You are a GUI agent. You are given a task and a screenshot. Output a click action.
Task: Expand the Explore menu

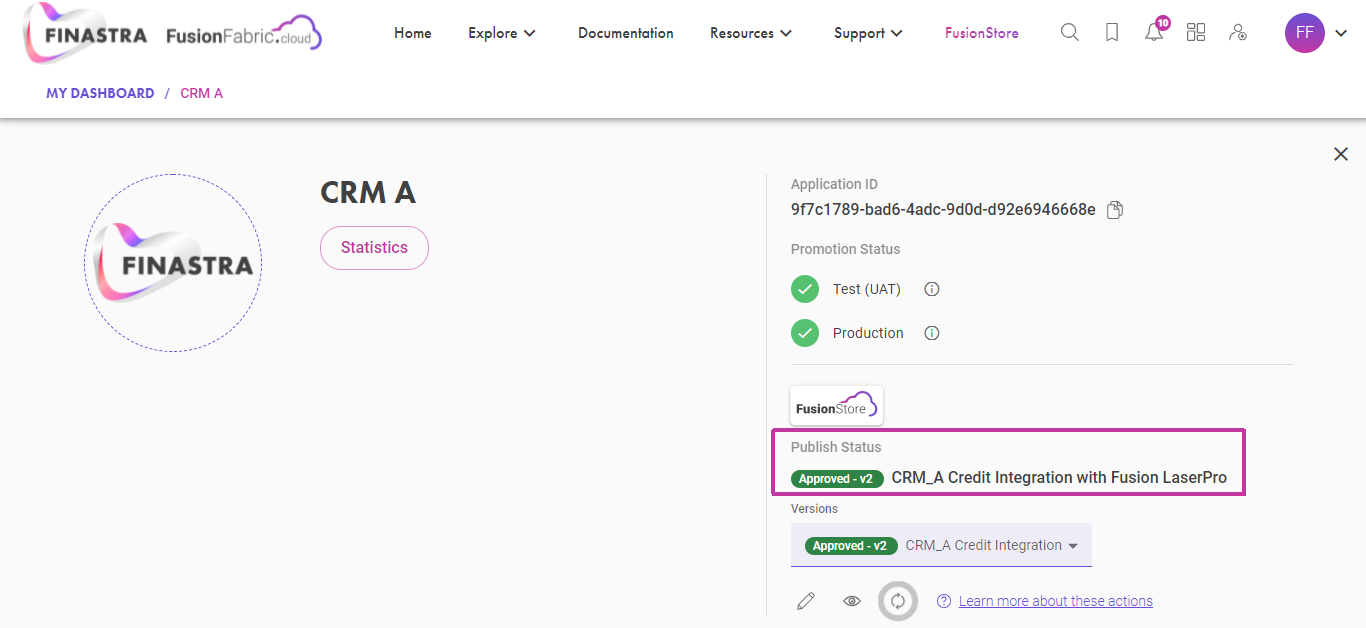click(x=502, y=33)
